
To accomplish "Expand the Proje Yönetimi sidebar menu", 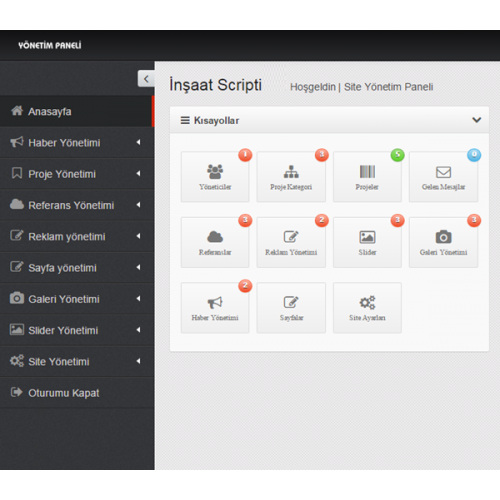I will click(77, 174).
